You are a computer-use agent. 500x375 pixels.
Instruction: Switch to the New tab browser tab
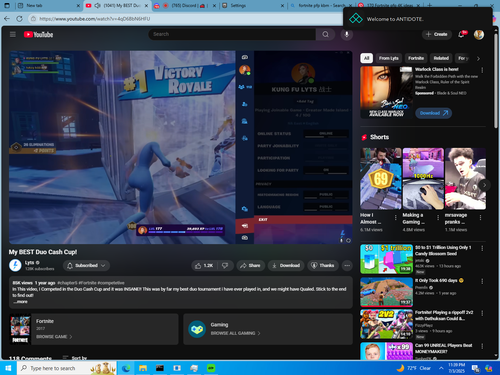49,6
